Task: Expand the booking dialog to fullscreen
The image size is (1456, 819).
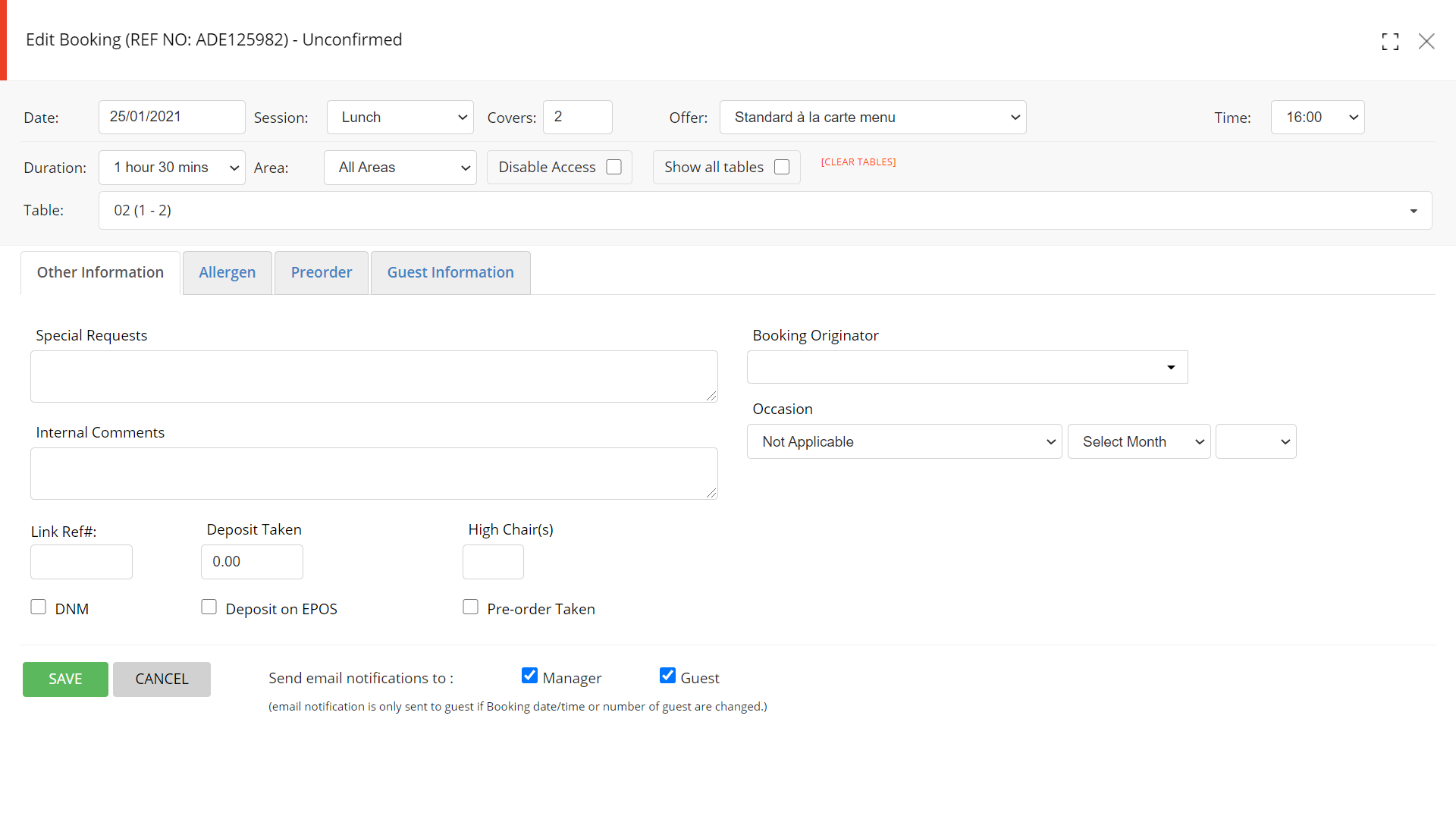Action: tap(1390, 42)
